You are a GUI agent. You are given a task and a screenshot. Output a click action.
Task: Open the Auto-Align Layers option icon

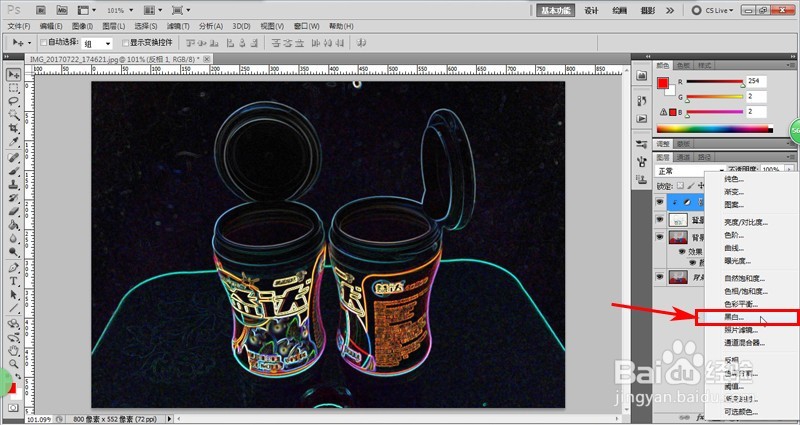pos(363,43)
